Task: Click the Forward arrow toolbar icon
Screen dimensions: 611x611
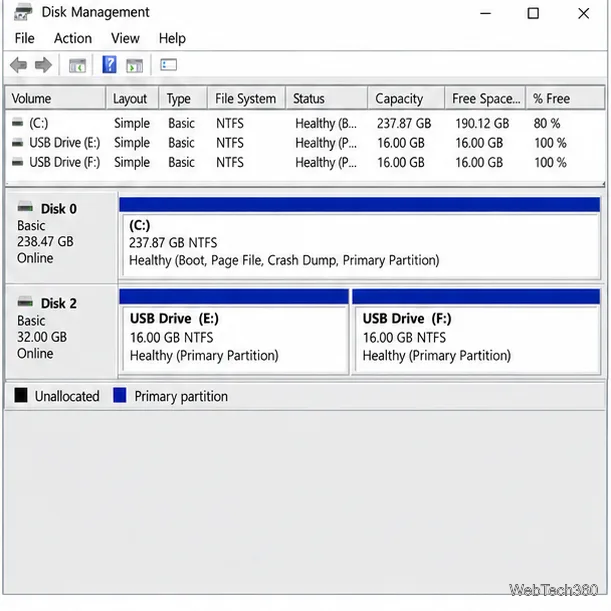Action: [x=43, y=65]
